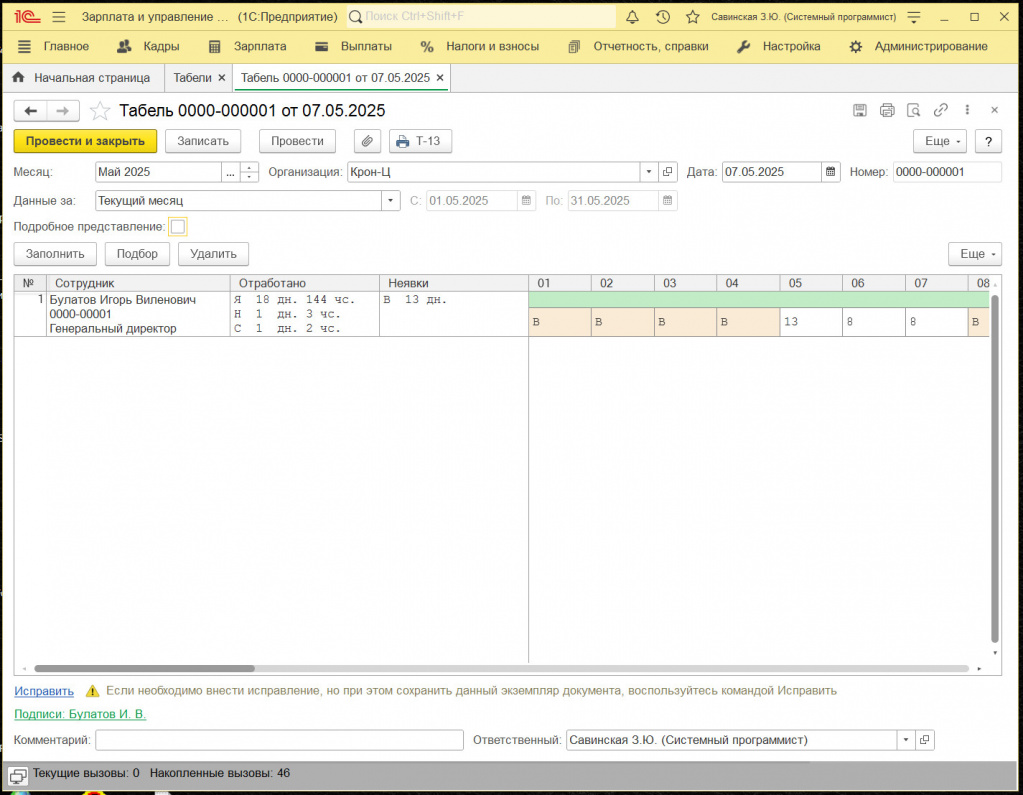Viewport: 1023px width, 795px height.
Task: Open Налоги и взносы section
Action: coord(480,46)
